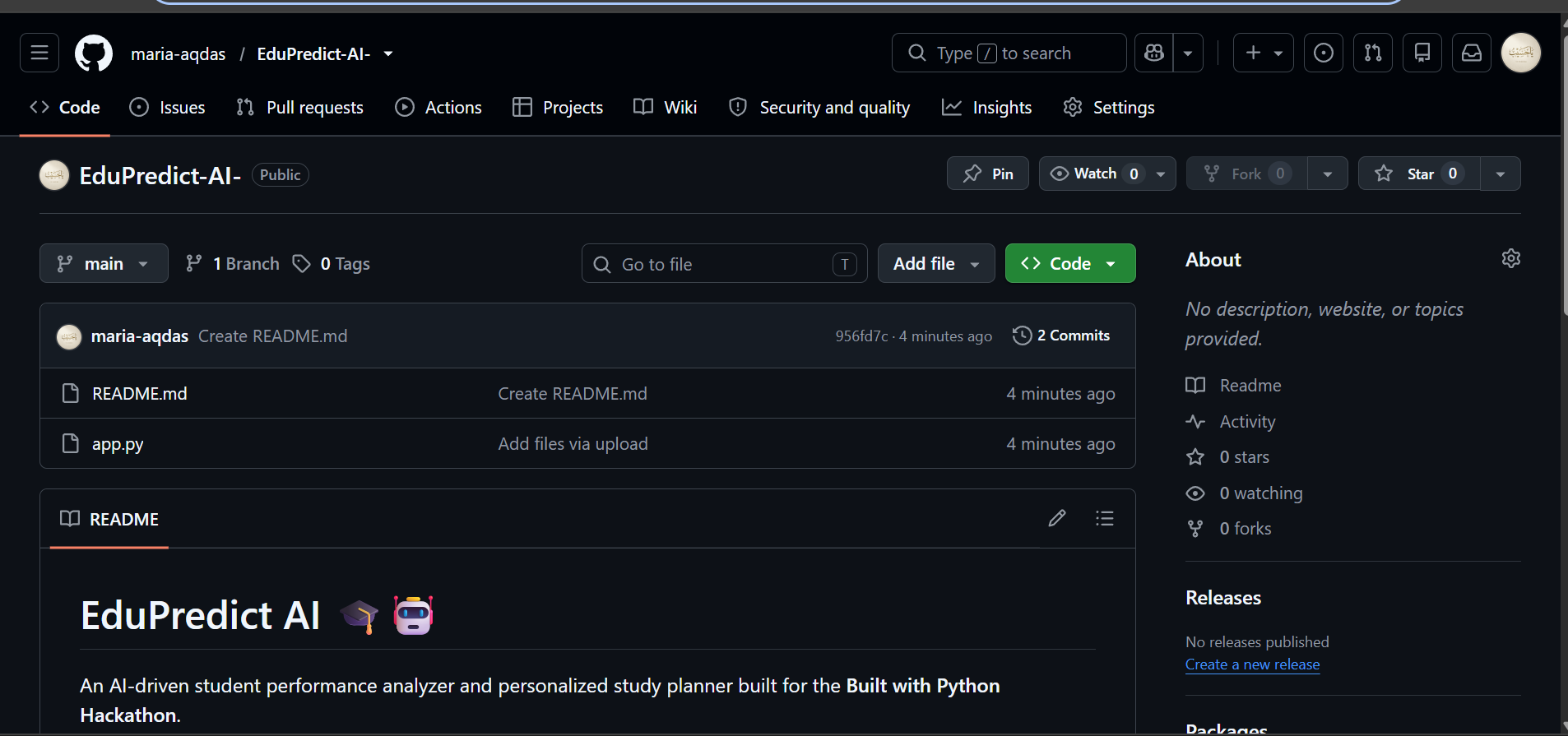Open the Insights tab
This screenshot has width=1568, height=736.
tap(987, 108)
